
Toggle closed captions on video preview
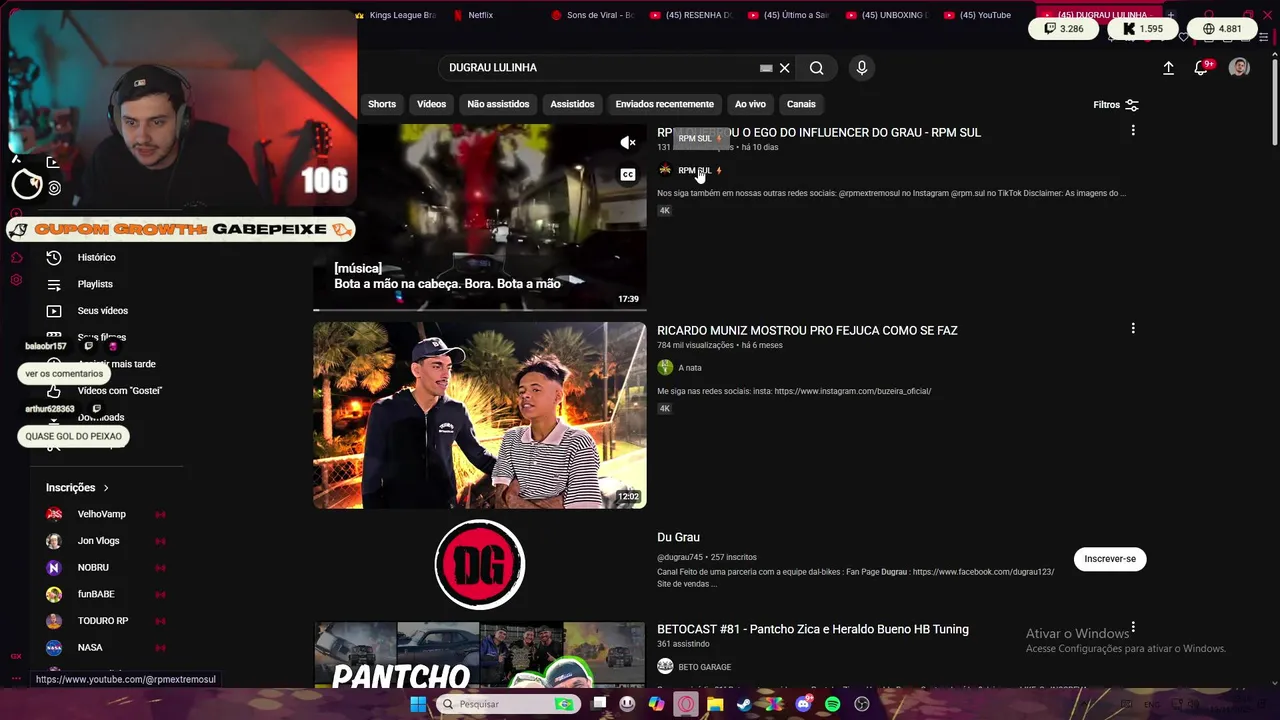pyautogui.click(x=628, y=175)
